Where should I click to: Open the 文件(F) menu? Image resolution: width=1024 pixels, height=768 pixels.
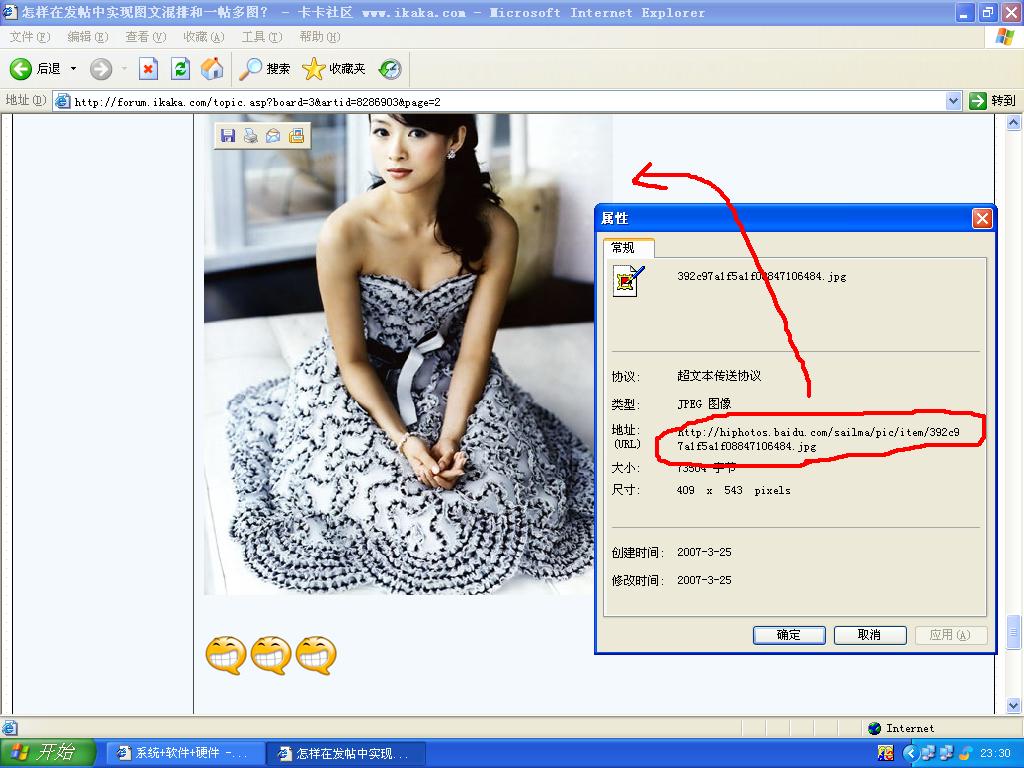[x=29, y=37]
